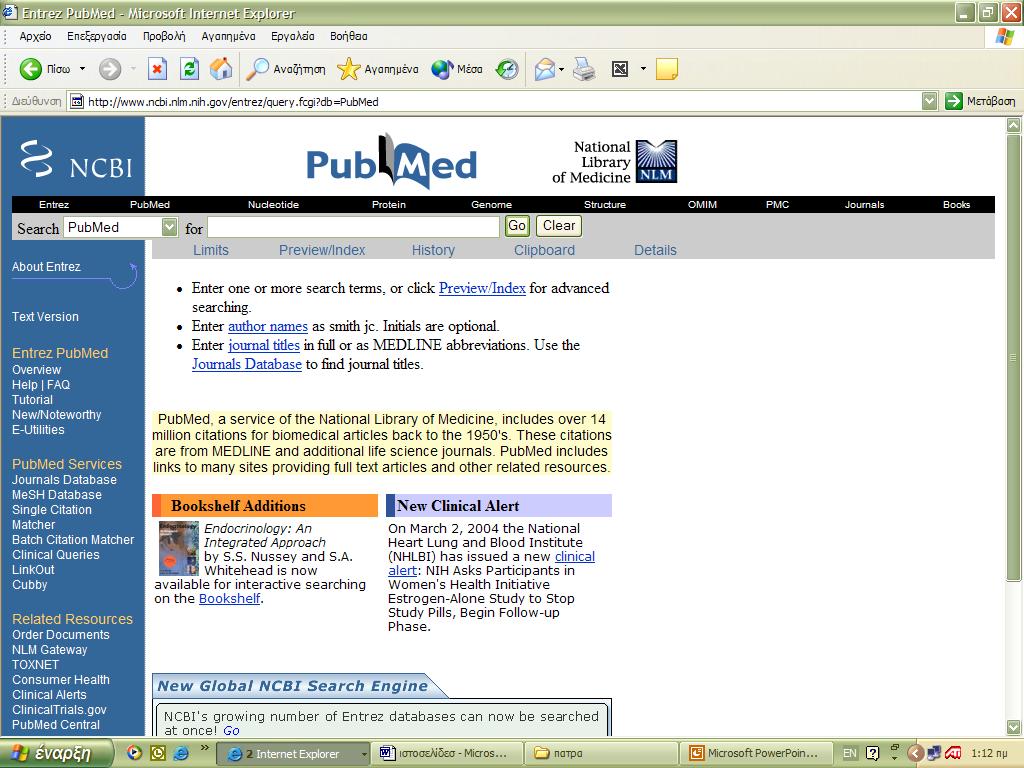Open Nucleotide in black navigation bar
The image size is (1024, 768).
click(273, 204)
